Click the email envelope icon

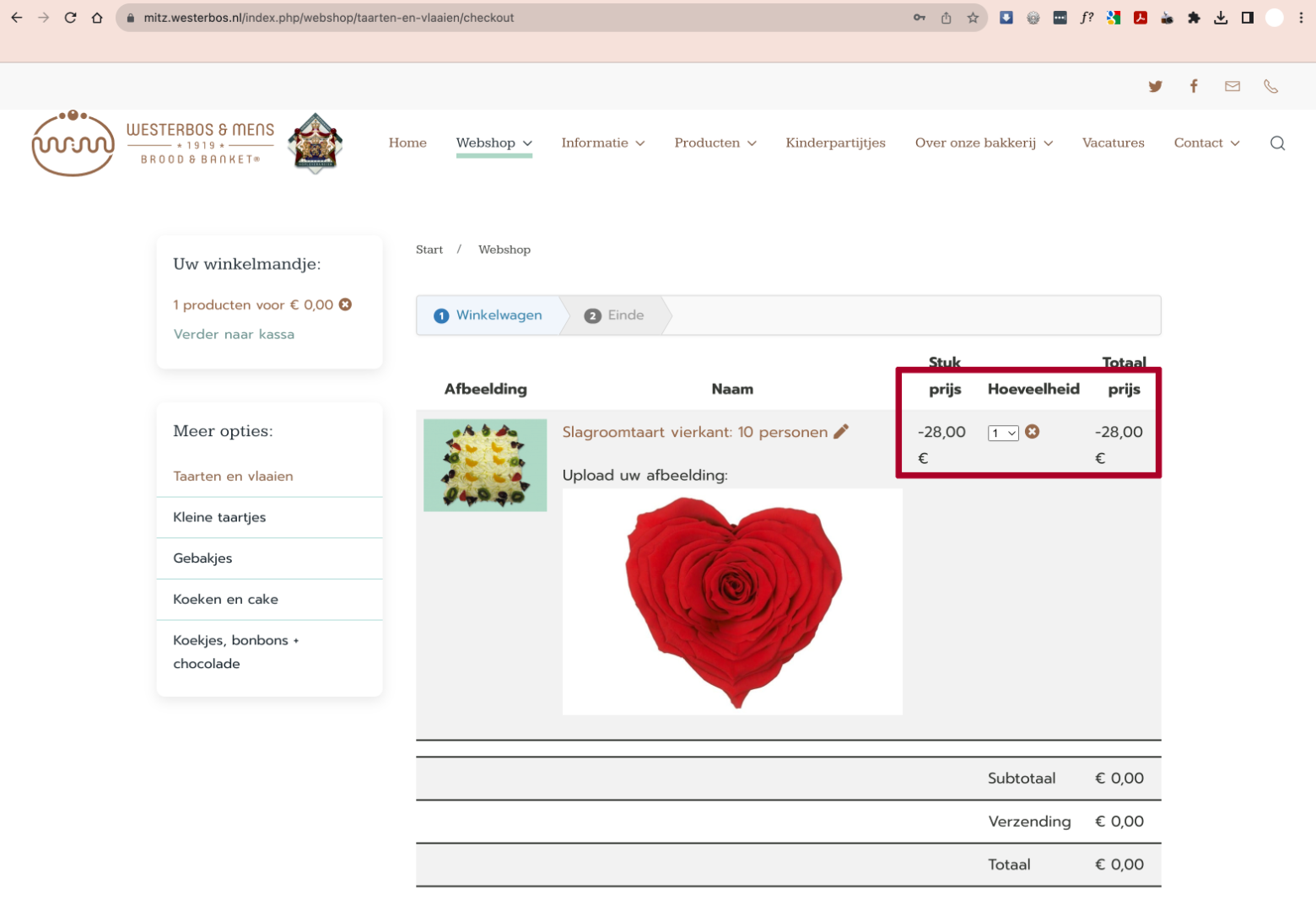click(1232, 86)
